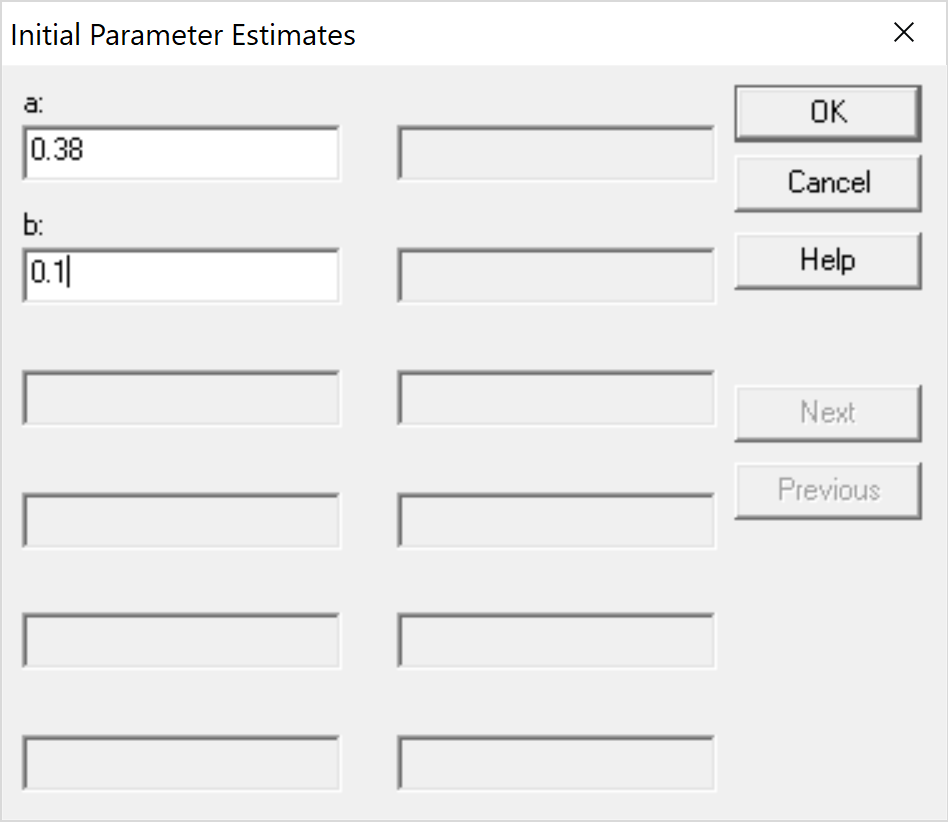Go to the Next parameter page
This screenshot has height=822, width=948.
point(827,412)
